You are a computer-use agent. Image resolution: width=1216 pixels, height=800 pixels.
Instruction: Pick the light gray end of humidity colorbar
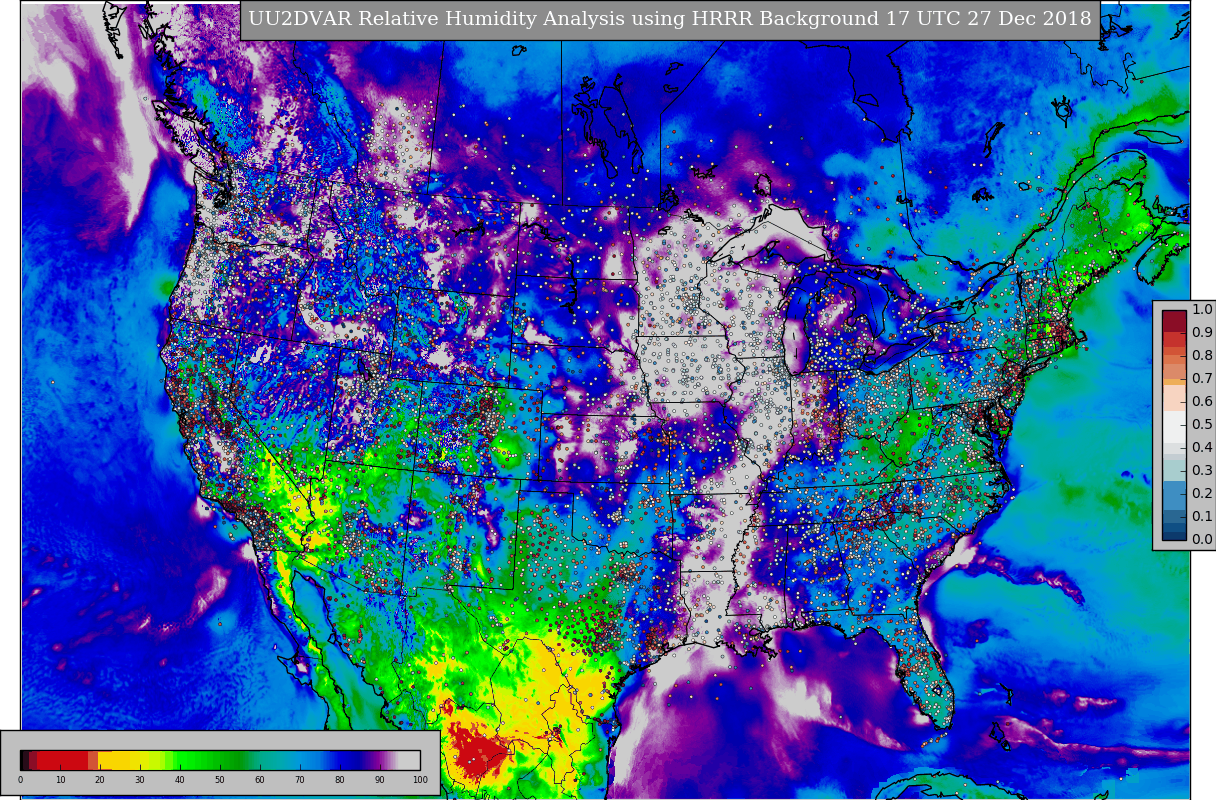[409, 760]
